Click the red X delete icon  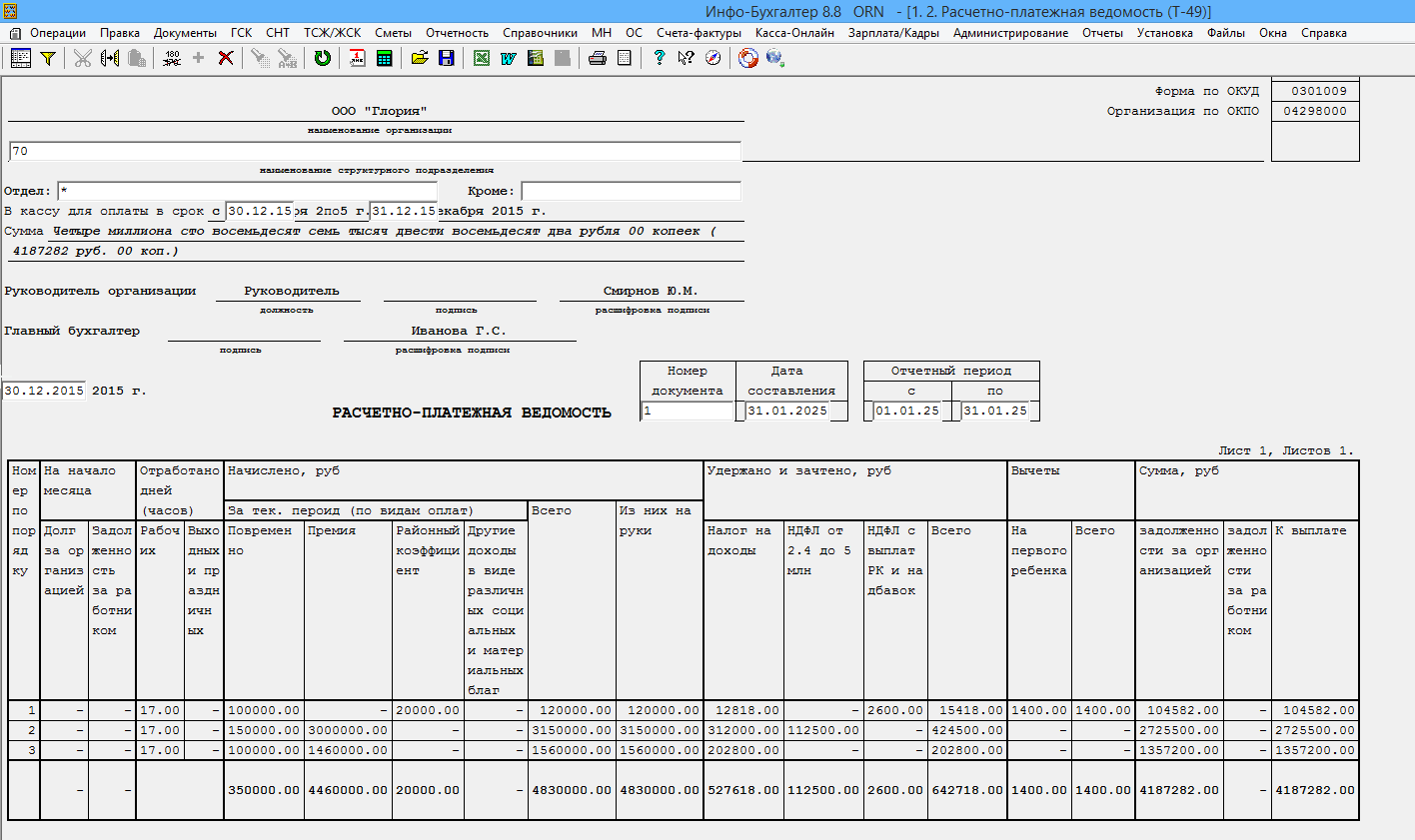click(x=226, y=58)
